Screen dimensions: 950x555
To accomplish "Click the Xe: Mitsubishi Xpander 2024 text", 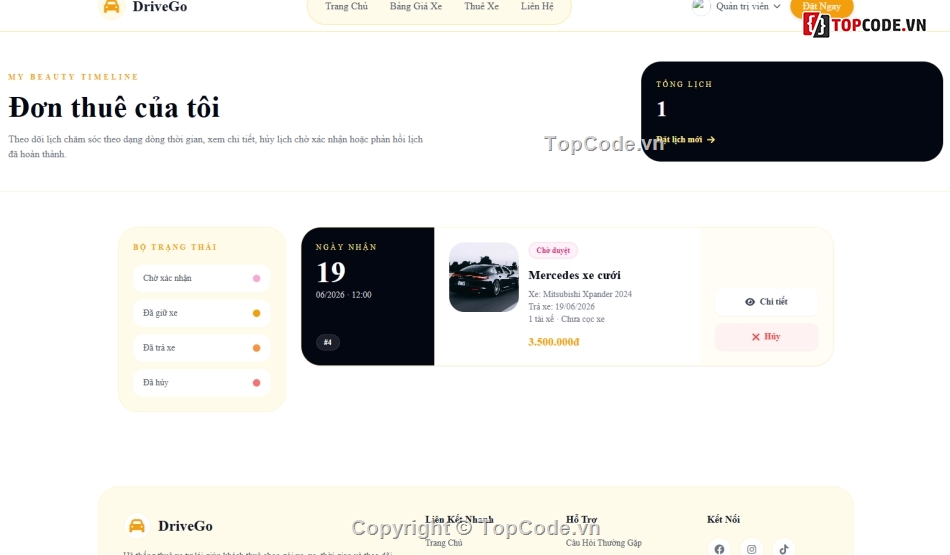I will click(x=580, y=294).
